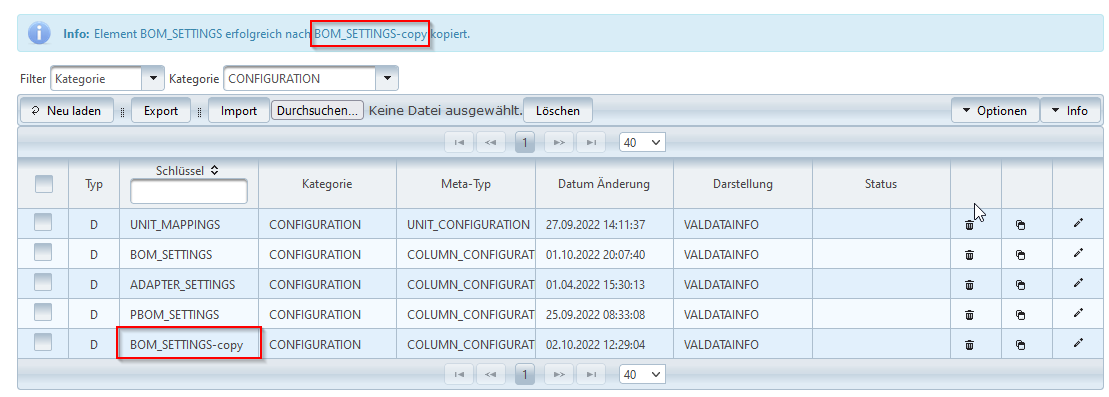Edit the BOM_SETTINGS element with pencil icon

click(1078, 253)
